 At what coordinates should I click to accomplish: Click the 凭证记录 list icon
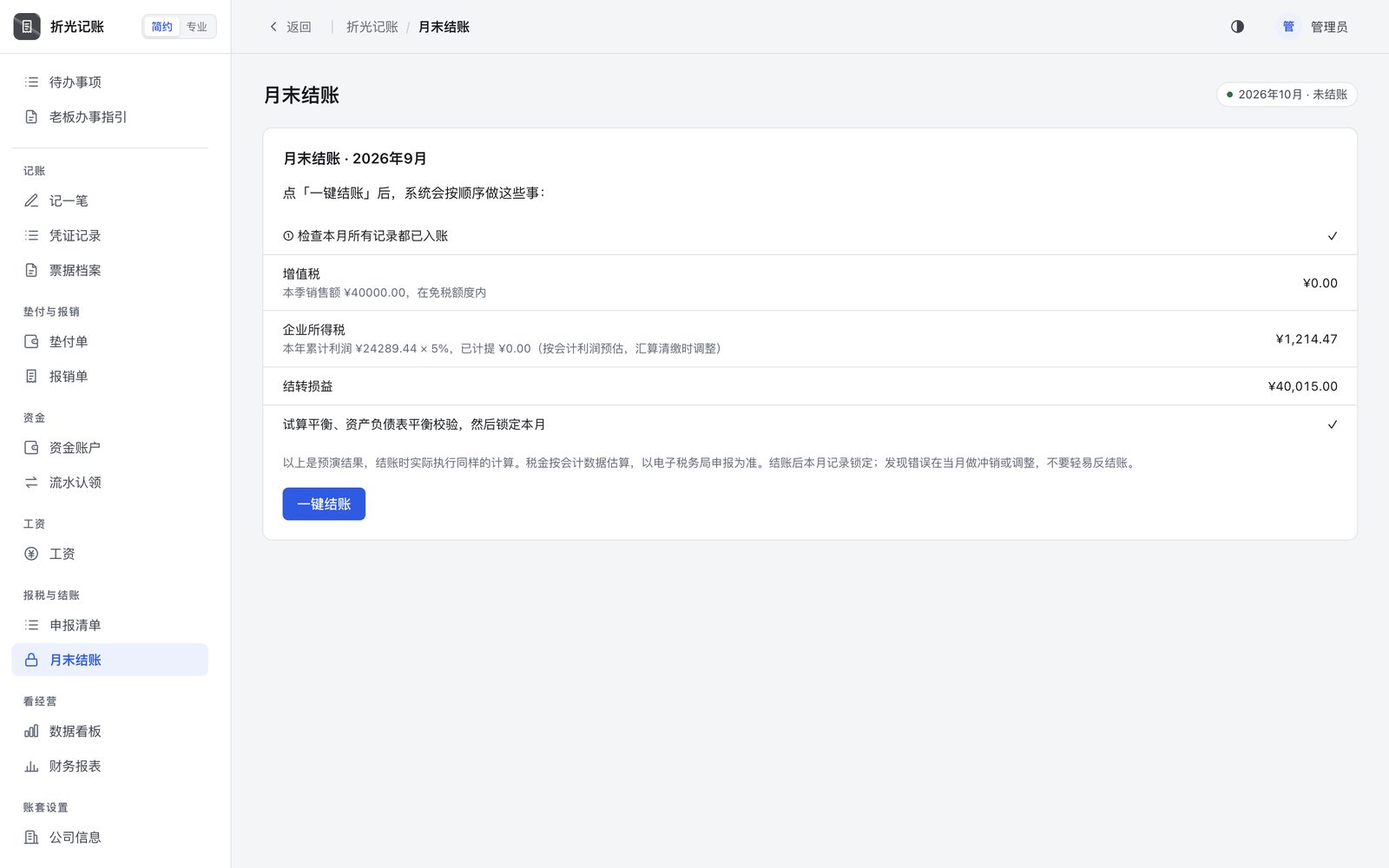click(x=31, y=235)
